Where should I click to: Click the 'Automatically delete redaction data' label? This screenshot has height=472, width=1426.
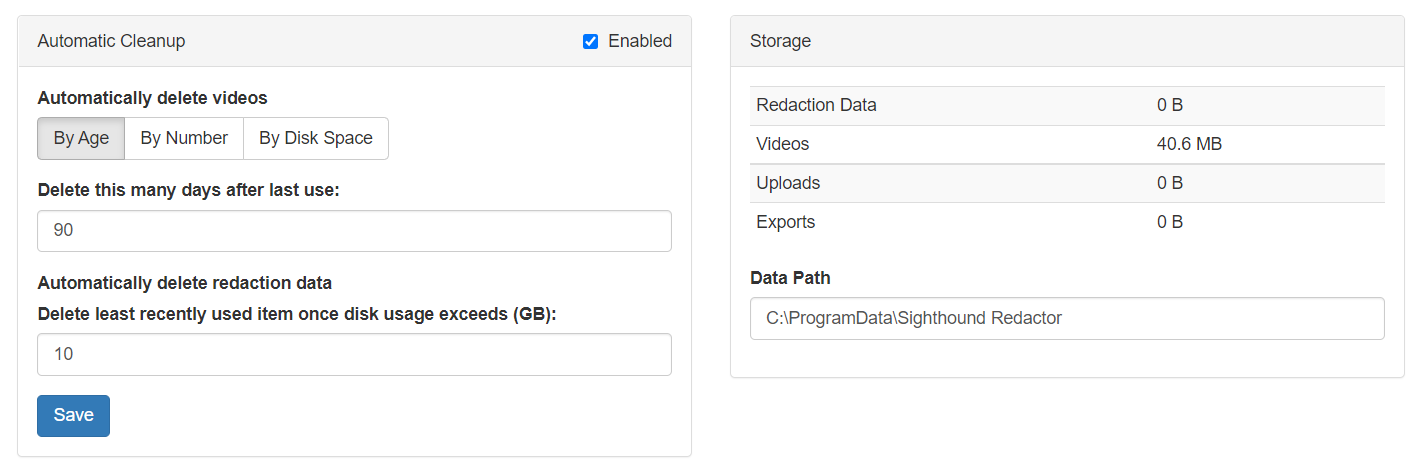[184, 282]
